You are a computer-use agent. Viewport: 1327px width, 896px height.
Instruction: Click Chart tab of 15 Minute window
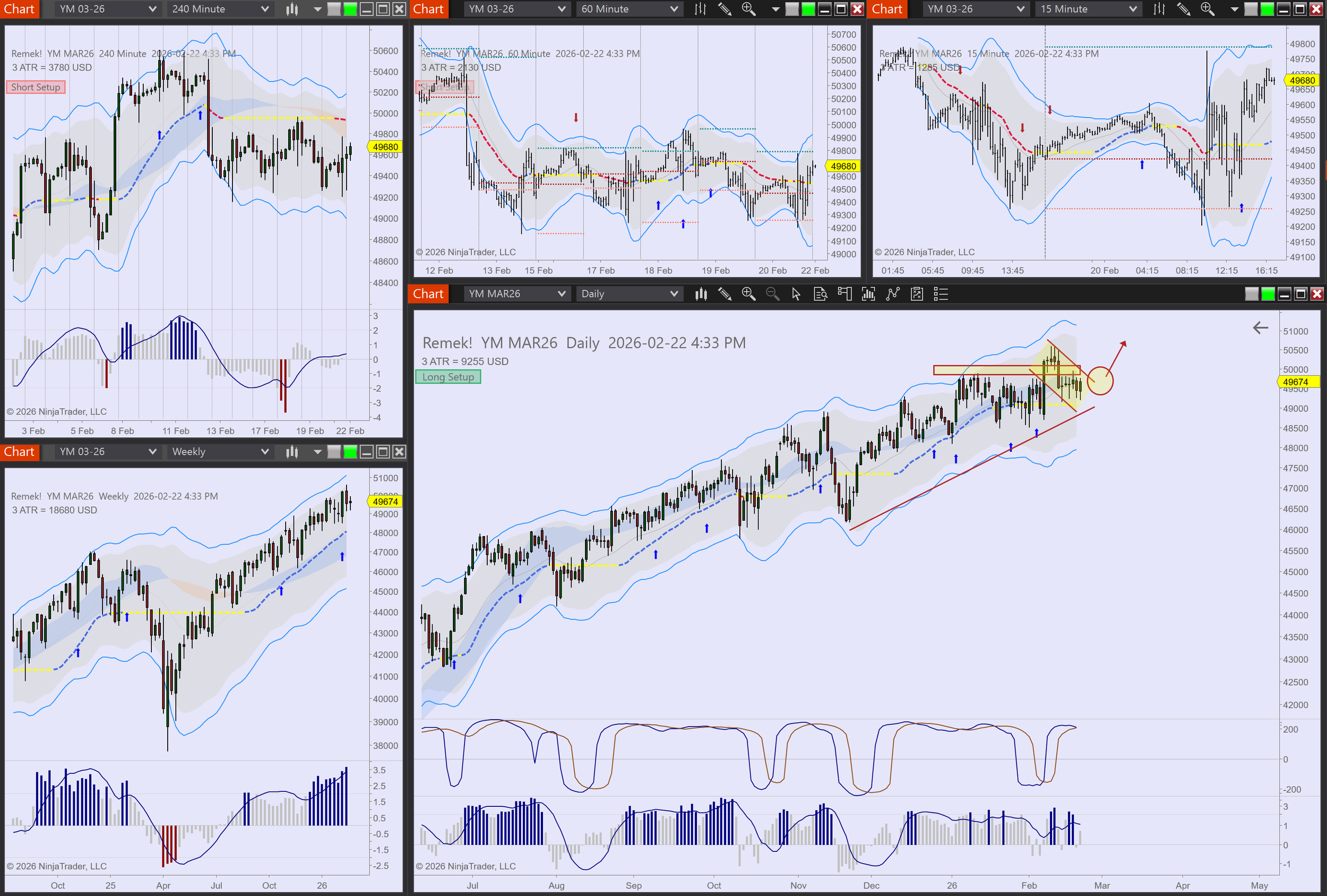887,9
